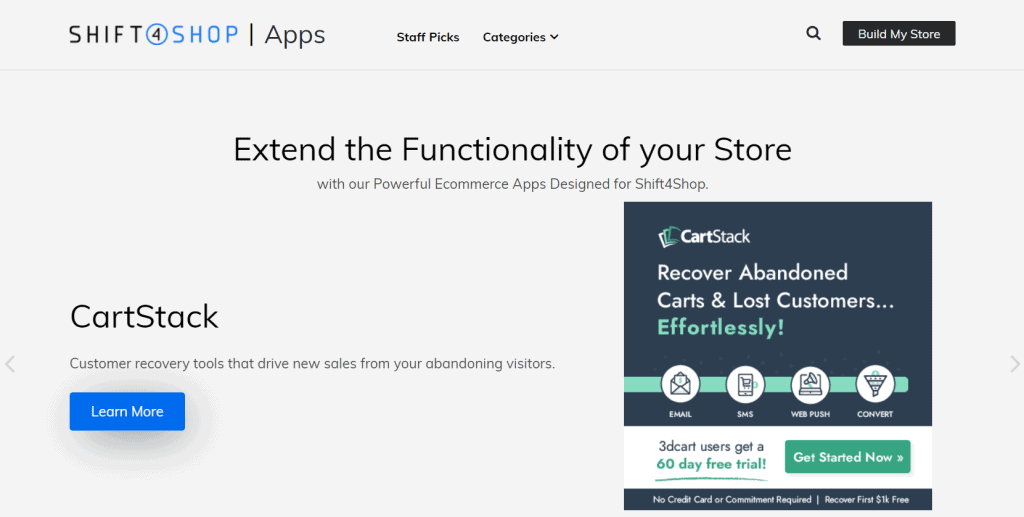Click 'Extend the Functionality of your Store' heading

[x=513, y=149]
